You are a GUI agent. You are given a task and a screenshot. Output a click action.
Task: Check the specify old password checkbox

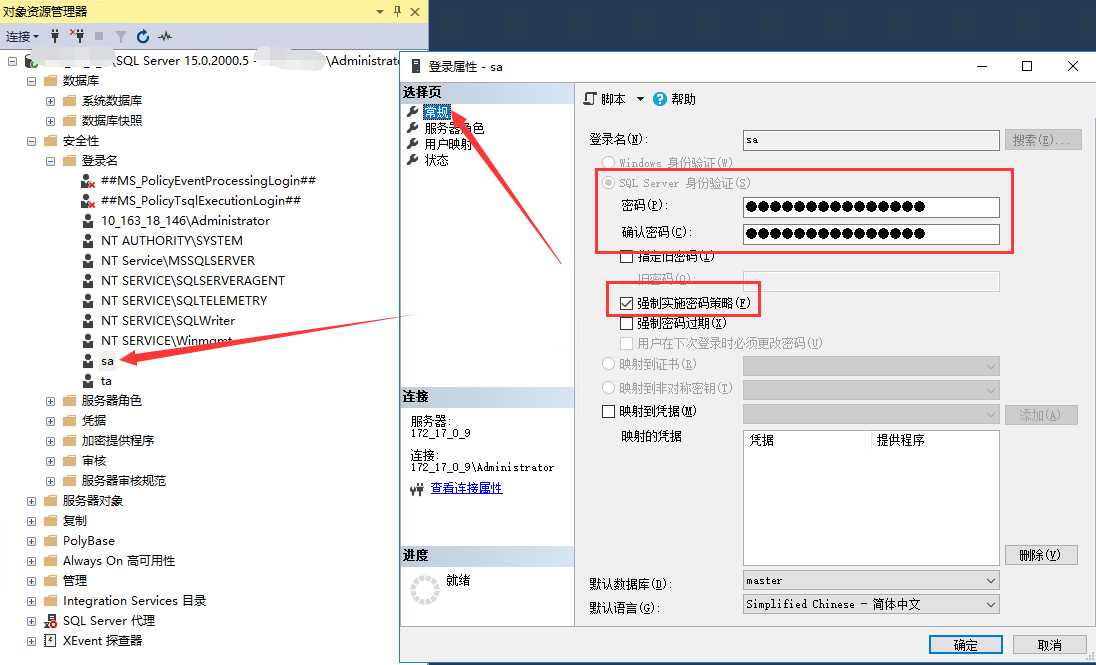click(627, 257)
